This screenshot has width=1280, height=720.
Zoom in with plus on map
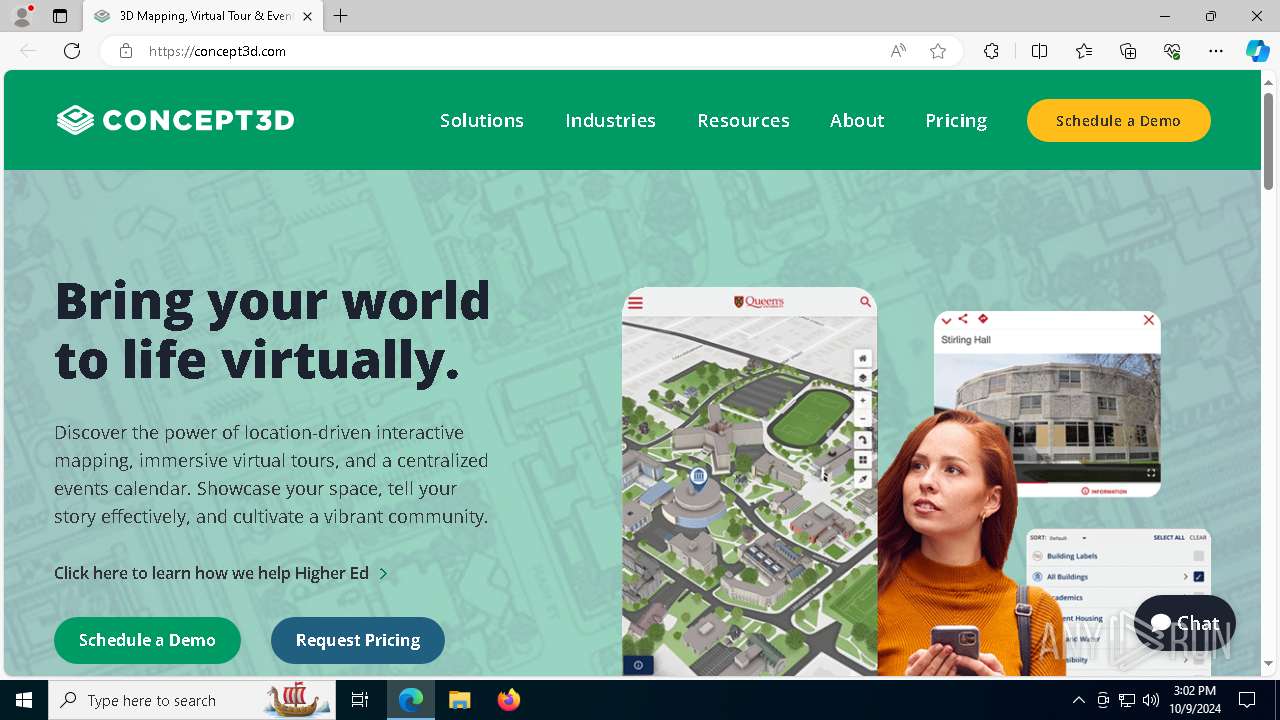click(x=862, y=400)
